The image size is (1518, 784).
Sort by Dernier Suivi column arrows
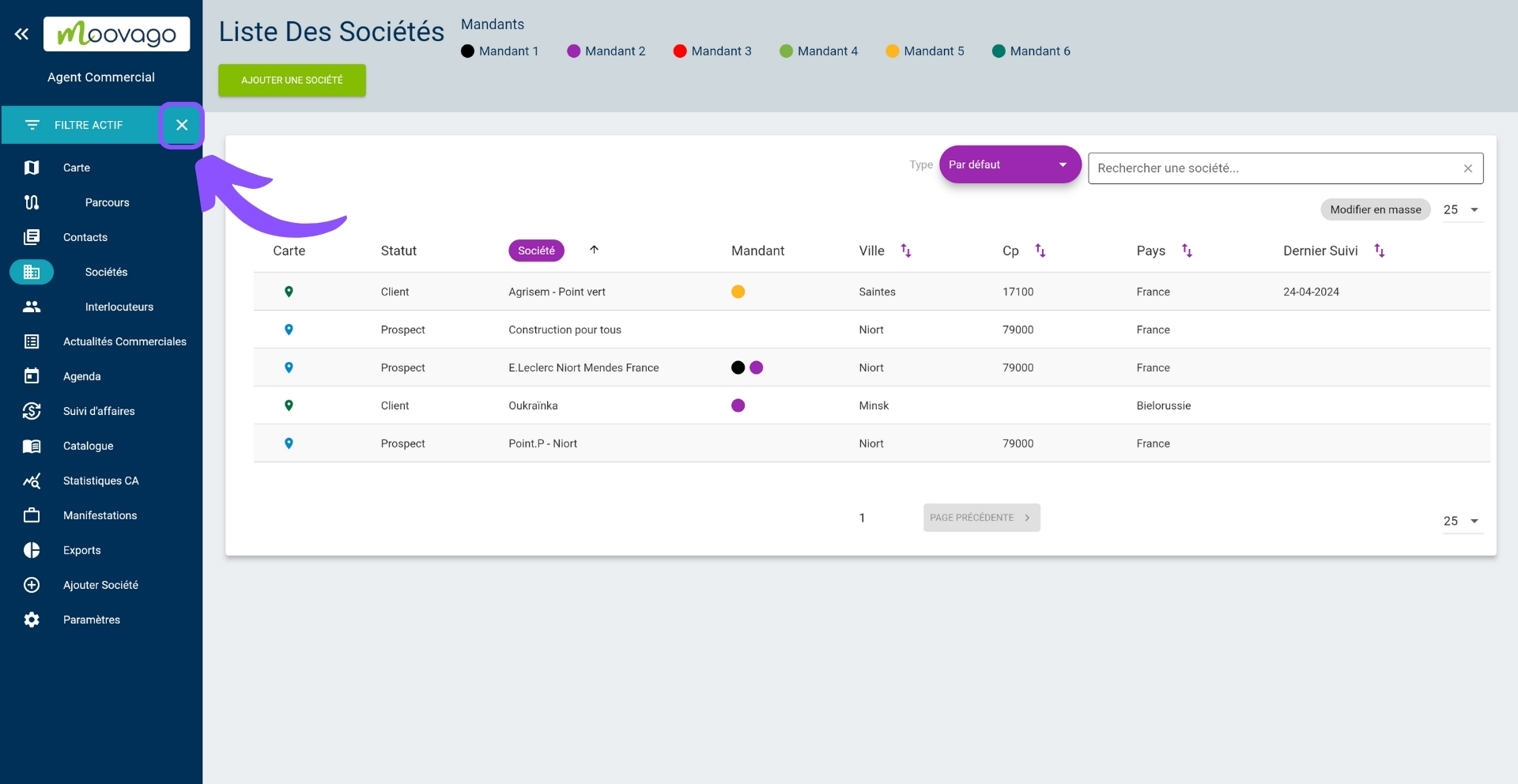pyautogui.click(x=1379, y=251)
